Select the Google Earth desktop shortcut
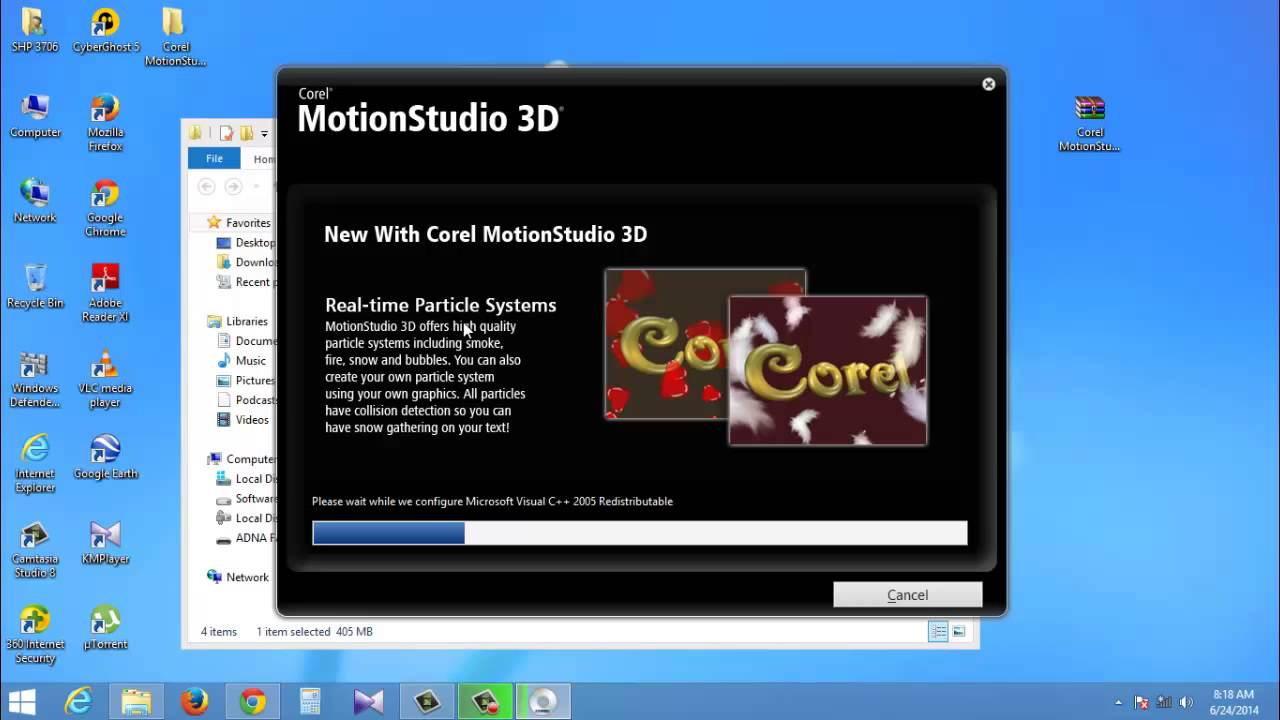Screen dimensions: 1280x720 (105, 457)
